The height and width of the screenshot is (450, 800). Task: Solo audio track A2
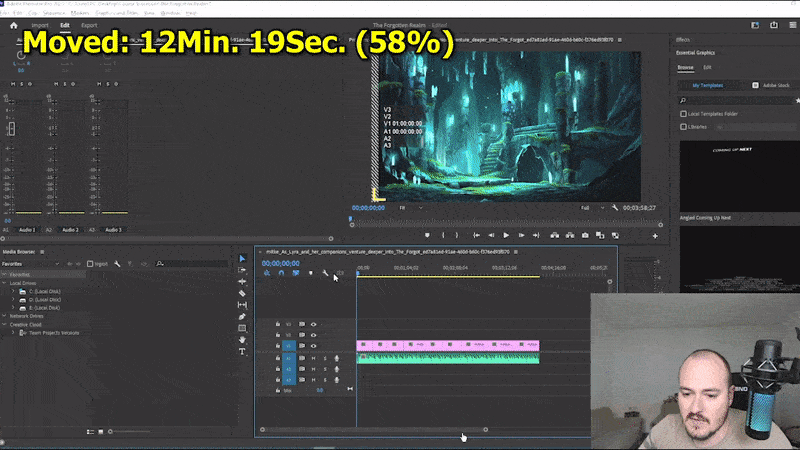click(x=325, y=369)
